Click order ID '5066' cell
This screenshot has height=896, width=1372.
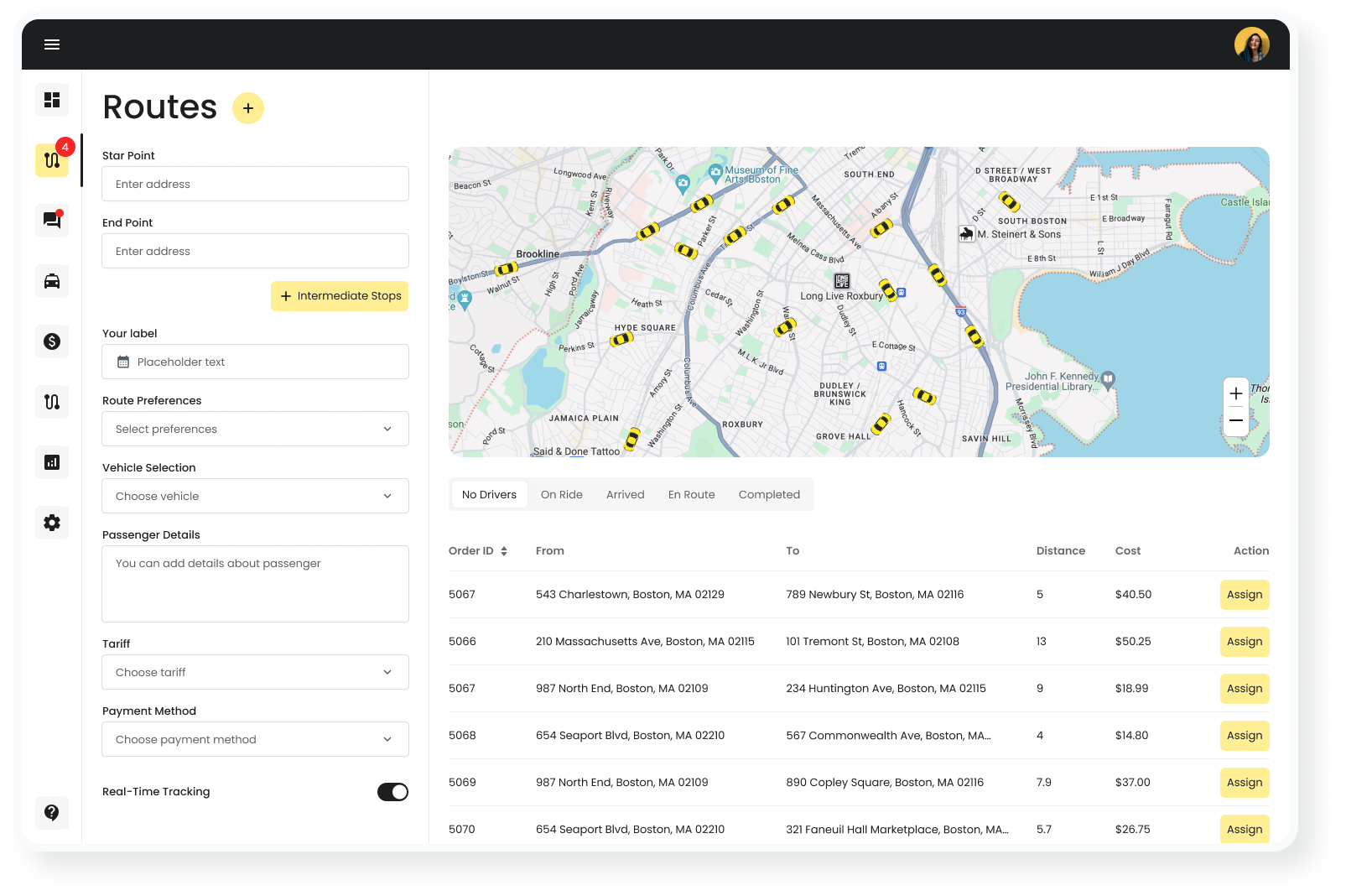point(462,642)
